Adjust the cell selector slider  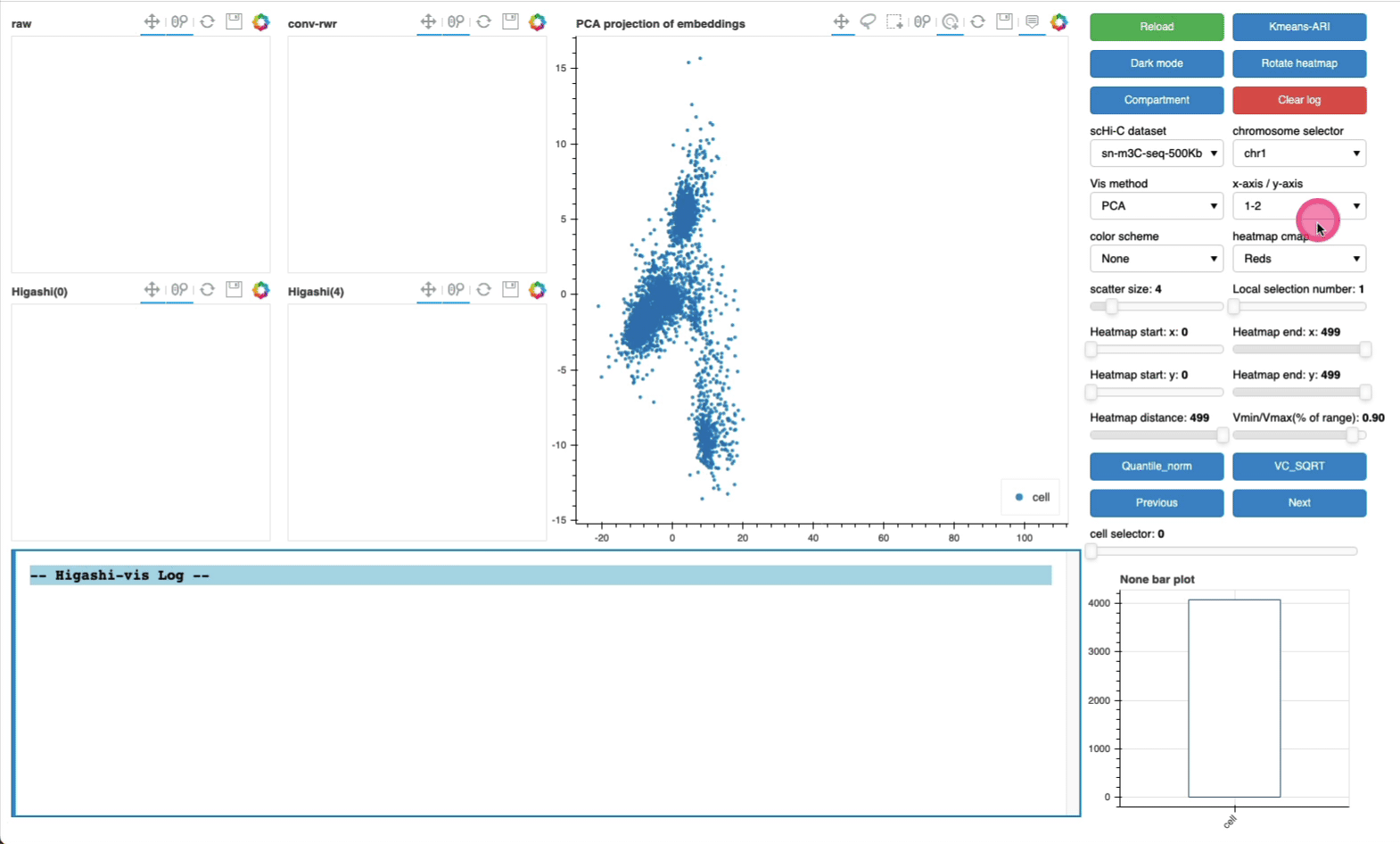(x=1091, y=551)
